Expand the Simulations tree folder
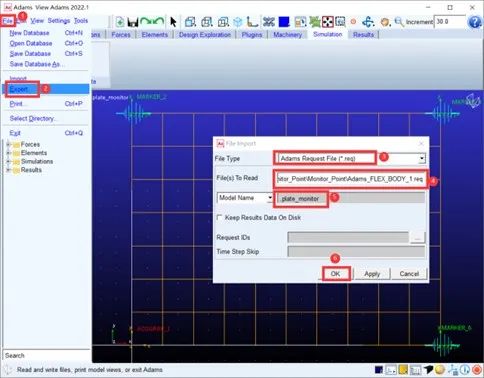Screen dimensions: 484x378 point(8,161)
